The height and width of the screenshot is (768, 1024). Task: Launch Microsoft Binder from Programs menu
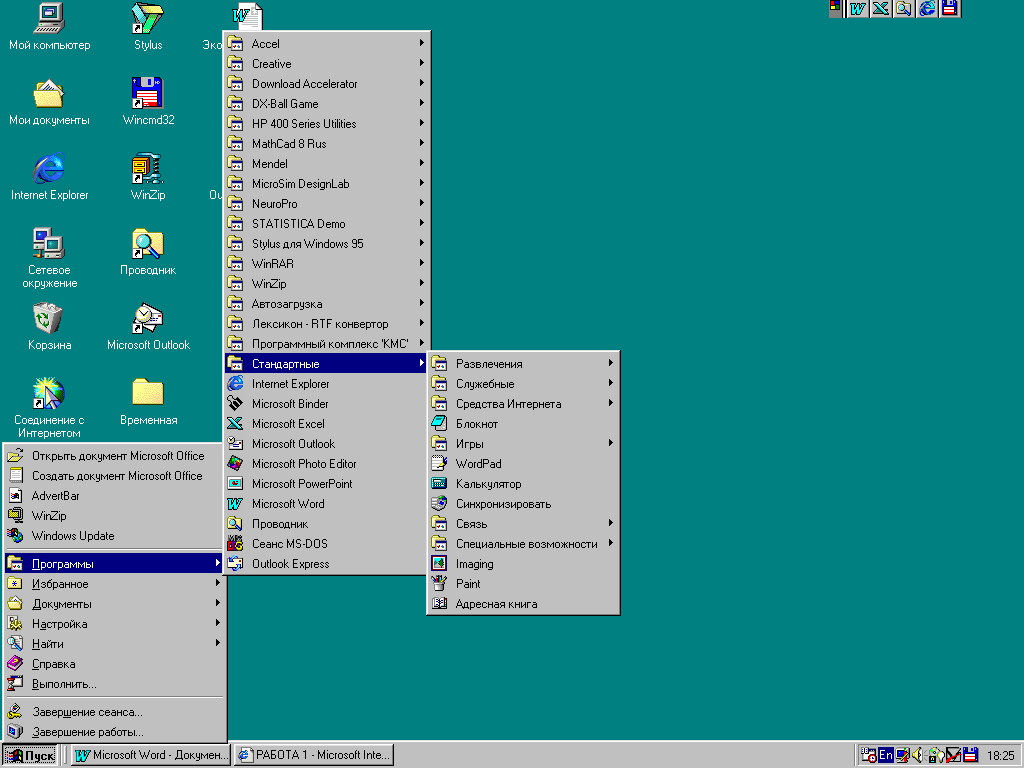tap(326, 404)
